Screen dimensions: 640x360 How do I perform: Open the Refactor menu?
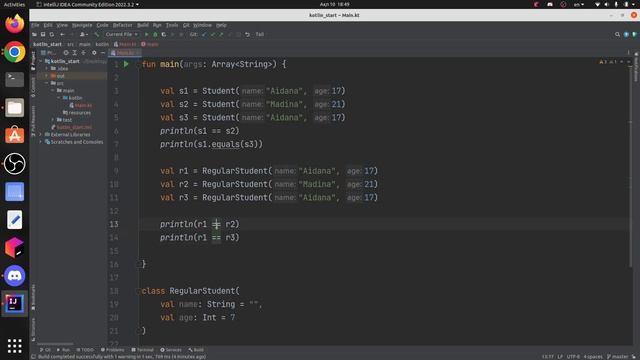pyautogui.click(x=122, y=25)
